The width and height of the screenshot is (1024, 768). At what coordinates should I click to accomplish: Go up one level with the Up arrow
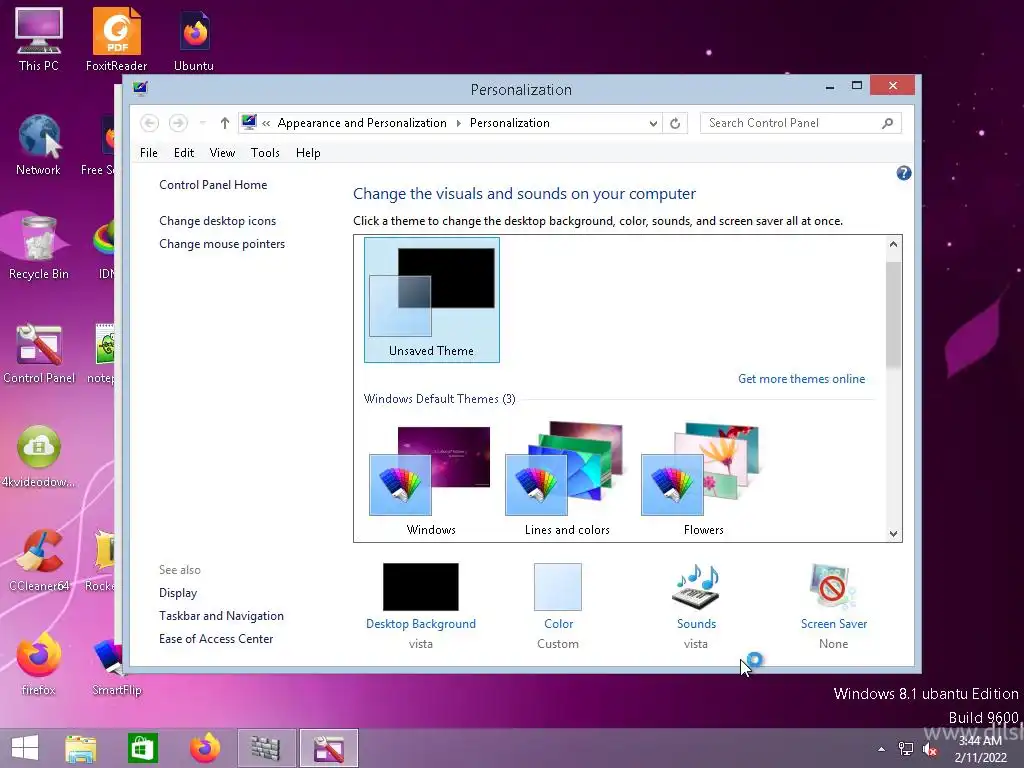(x=225, y=123)
